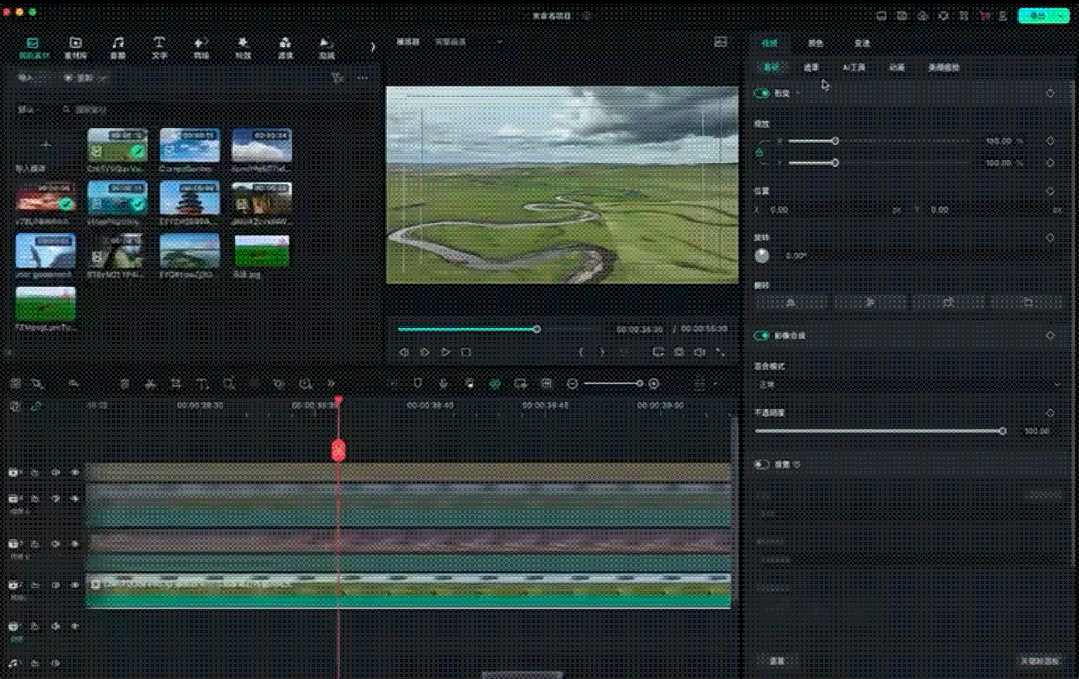Zoom in timeline with plus icon
This screenshot has width=1079, height=679.
pyautogui.click(x=654, y=384)
